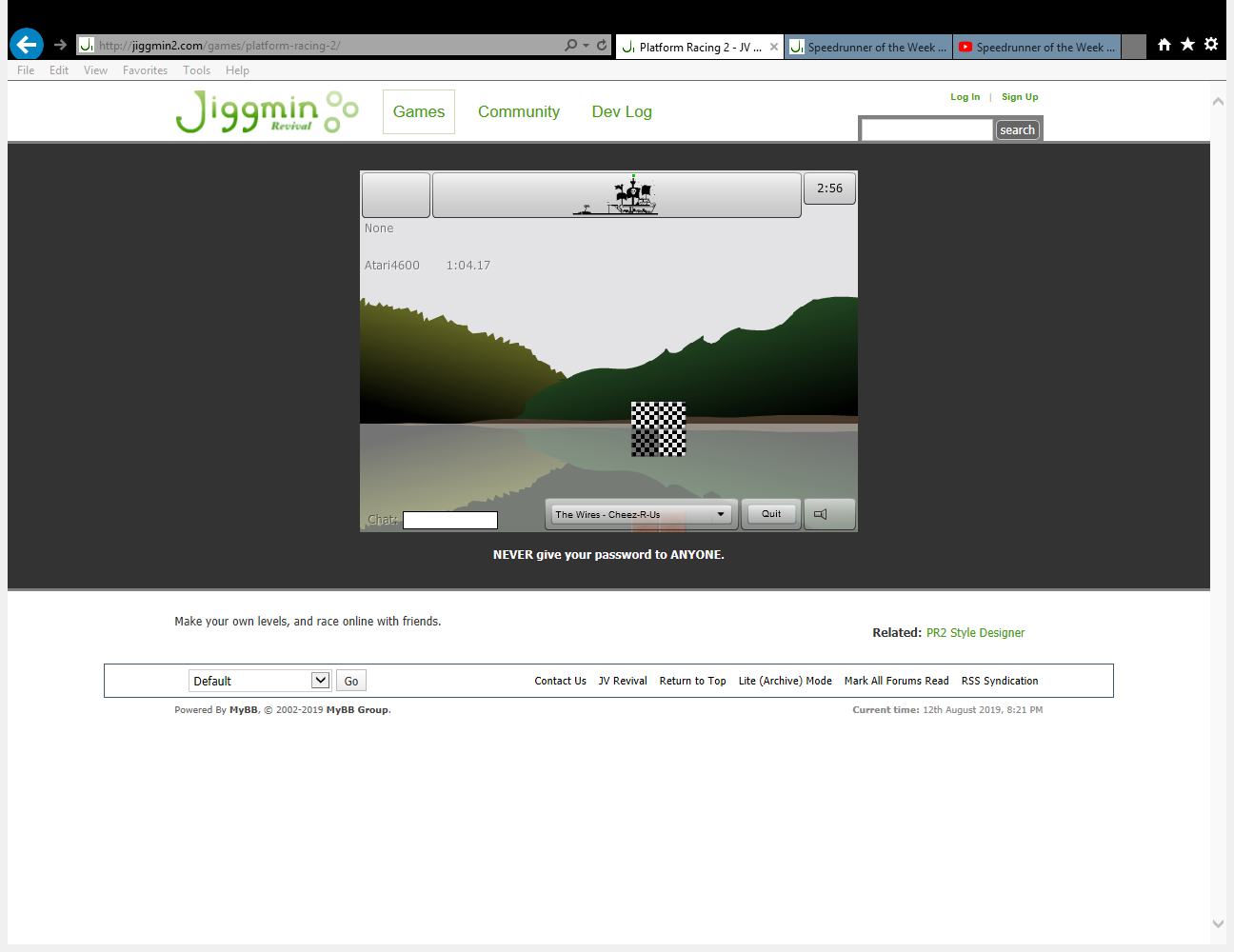
Task: Open PR2 Style Designer link
Action: click(975, 632)
